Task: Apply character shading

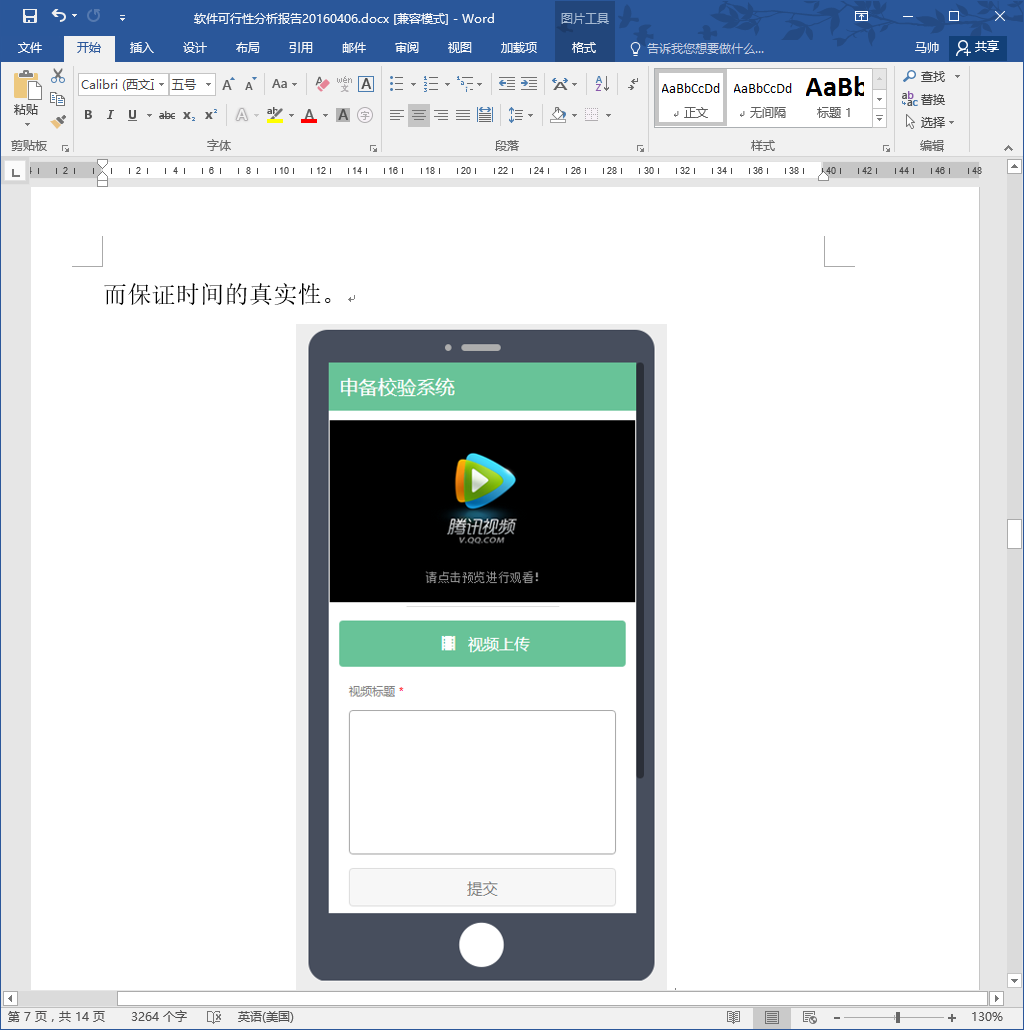Action: tap(343, 116)
